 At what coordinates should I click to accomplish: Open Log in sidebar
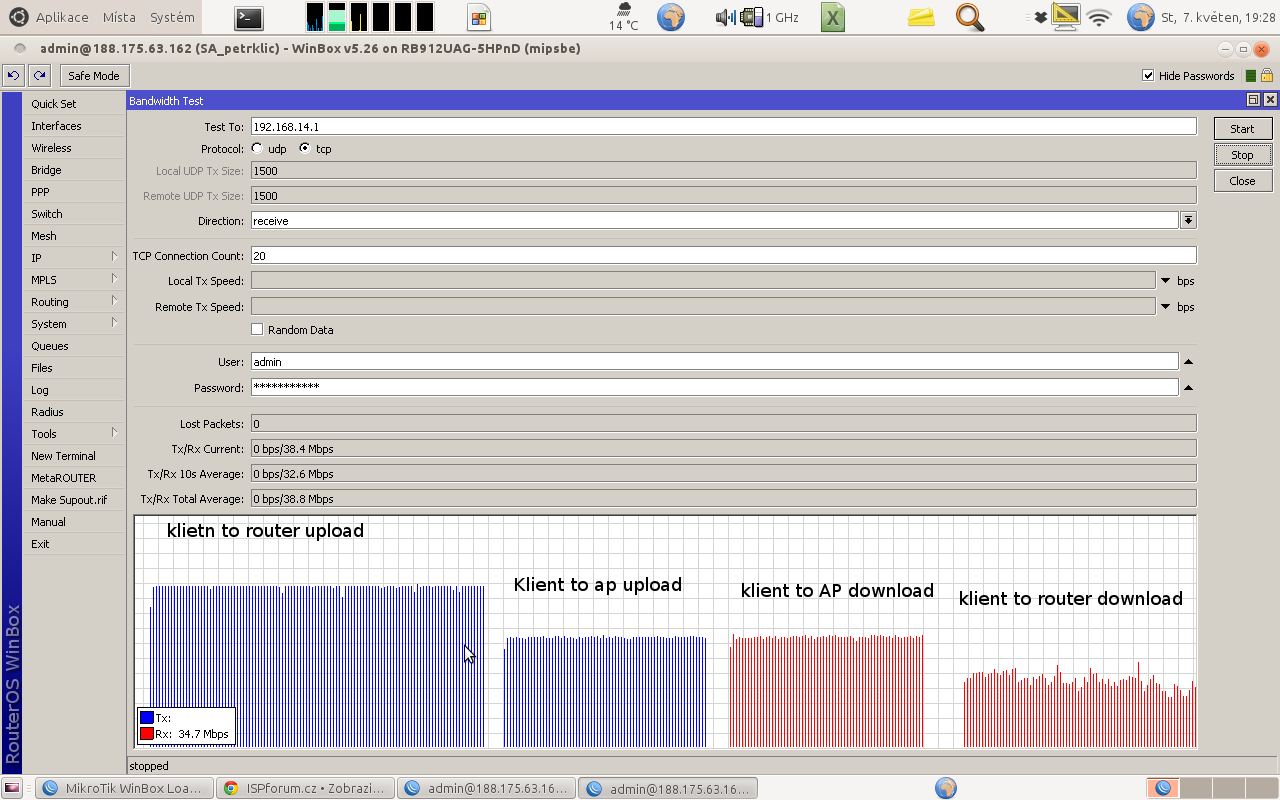pyautogui.click(x=75, y=390)
